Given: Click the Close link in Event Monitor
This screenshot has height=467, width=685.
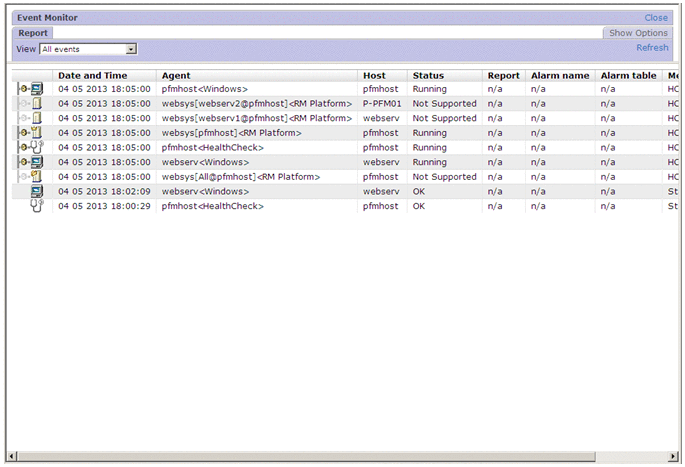Looking at the screenshot, I should [656, 18].
